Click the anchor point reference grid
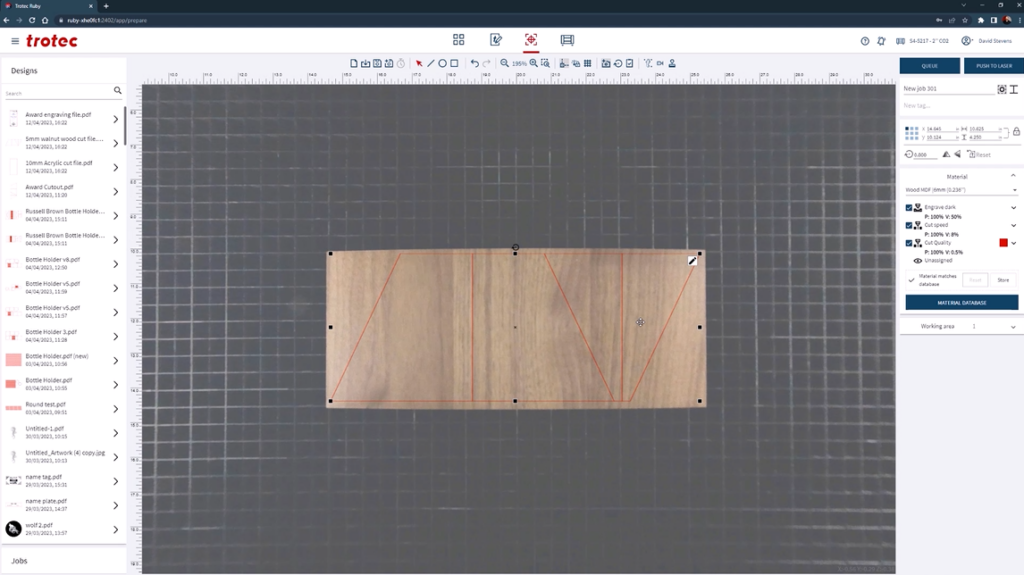Viewport: 1024px width, 575px height. coord(912,133)
